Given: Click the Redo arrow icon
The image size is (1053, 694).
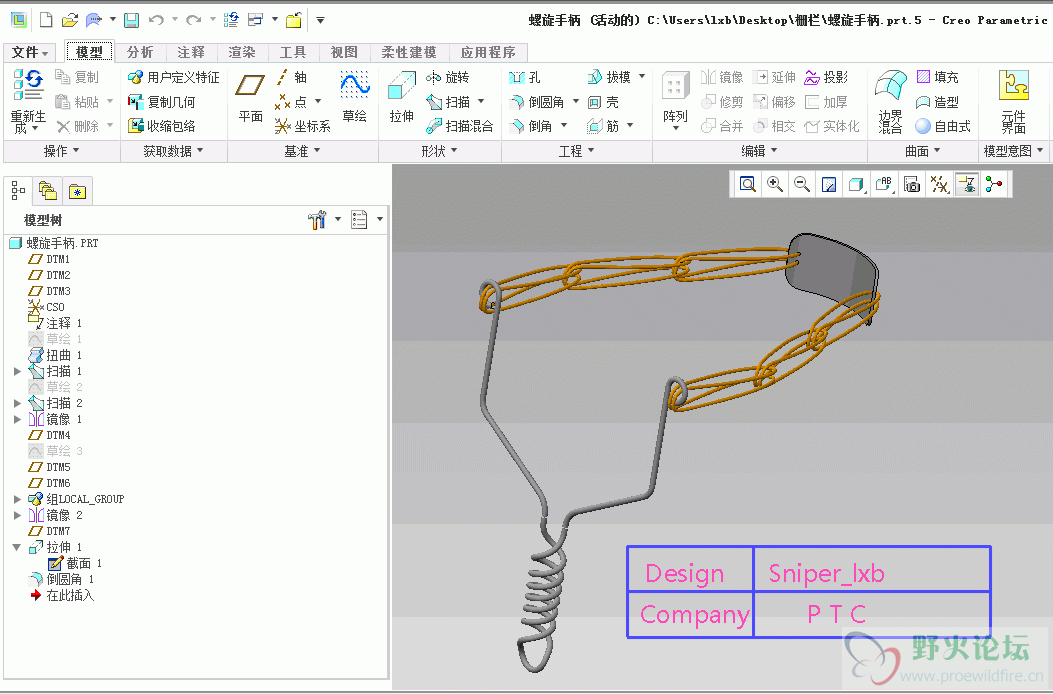Looking at the screenshot, I should pos(193,20).
